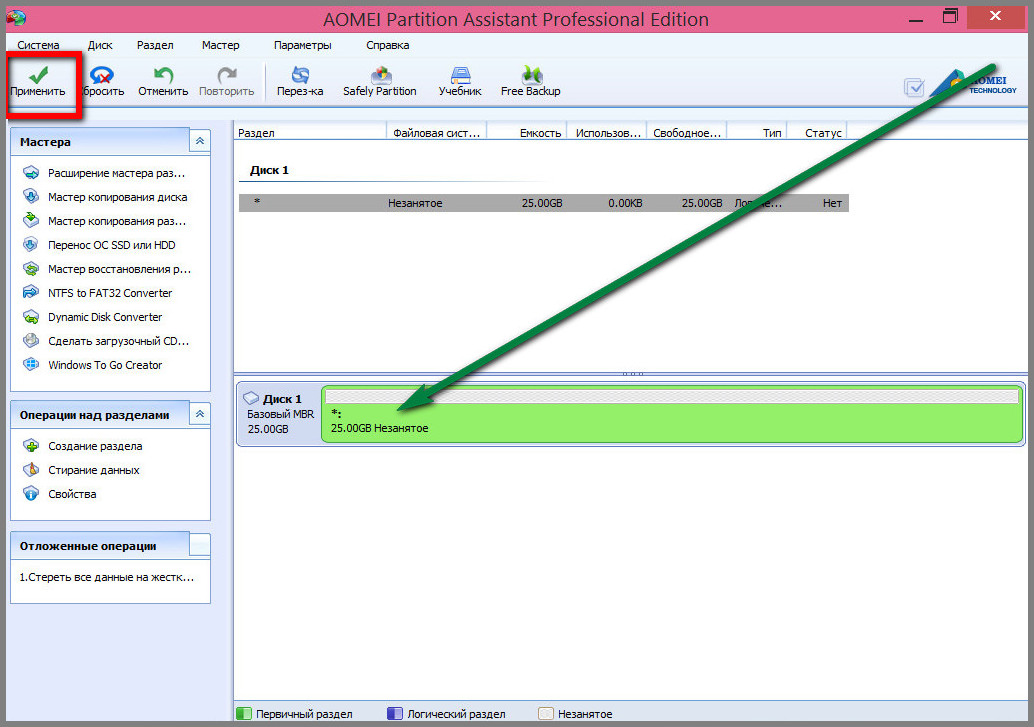Click the Мастер копирования раздела icon

(x=31, y=220)
